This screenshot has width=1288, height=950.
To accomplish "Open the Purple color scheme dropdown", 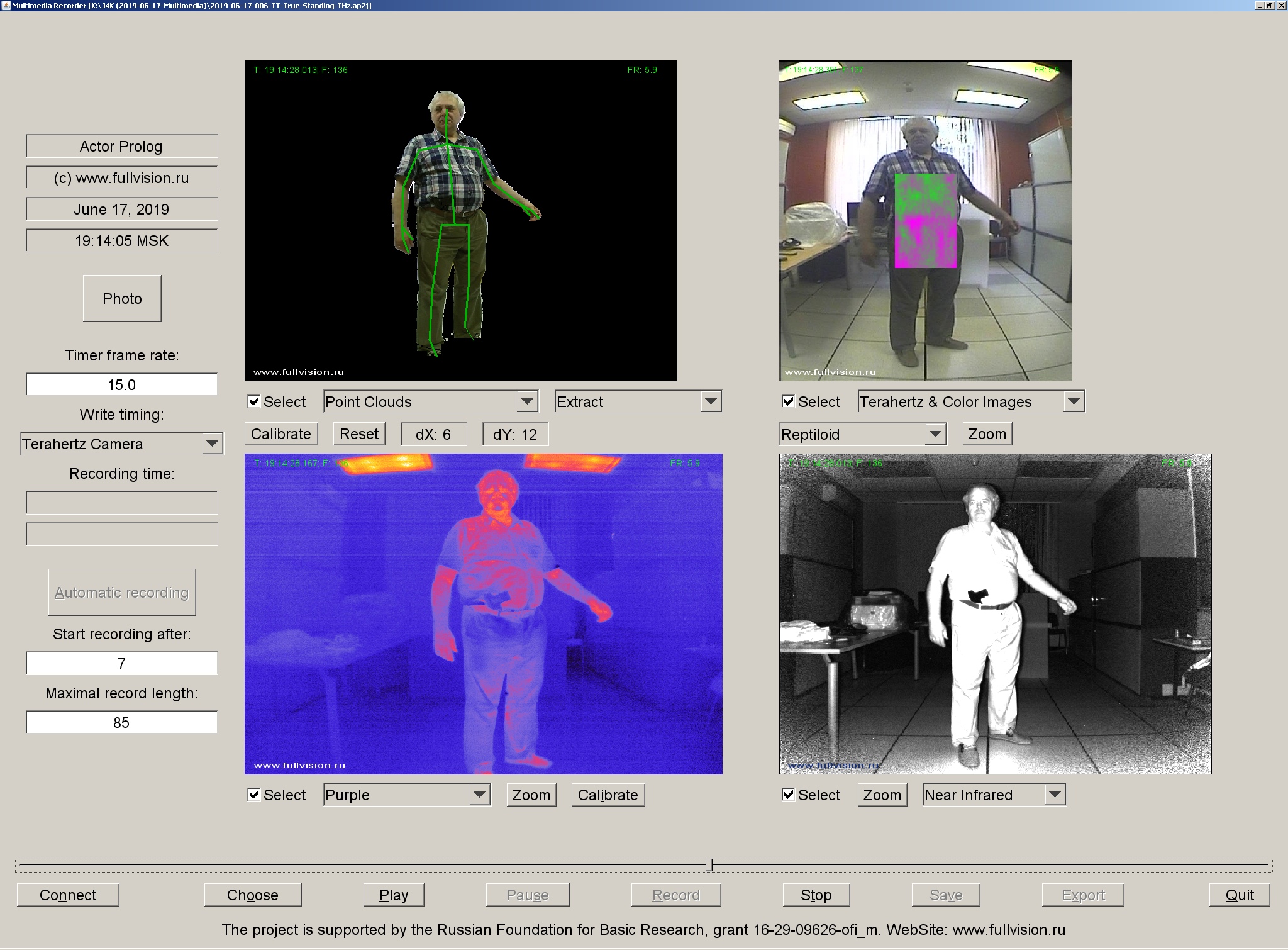I will coord(406,795).
